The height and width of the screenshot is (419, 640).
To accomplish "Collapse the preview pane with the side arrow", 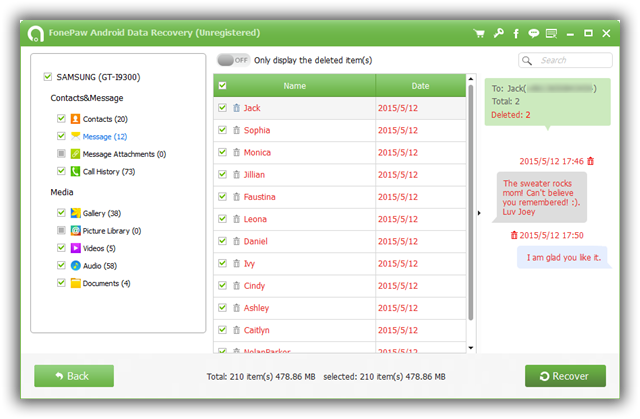I will coord(479,213).
